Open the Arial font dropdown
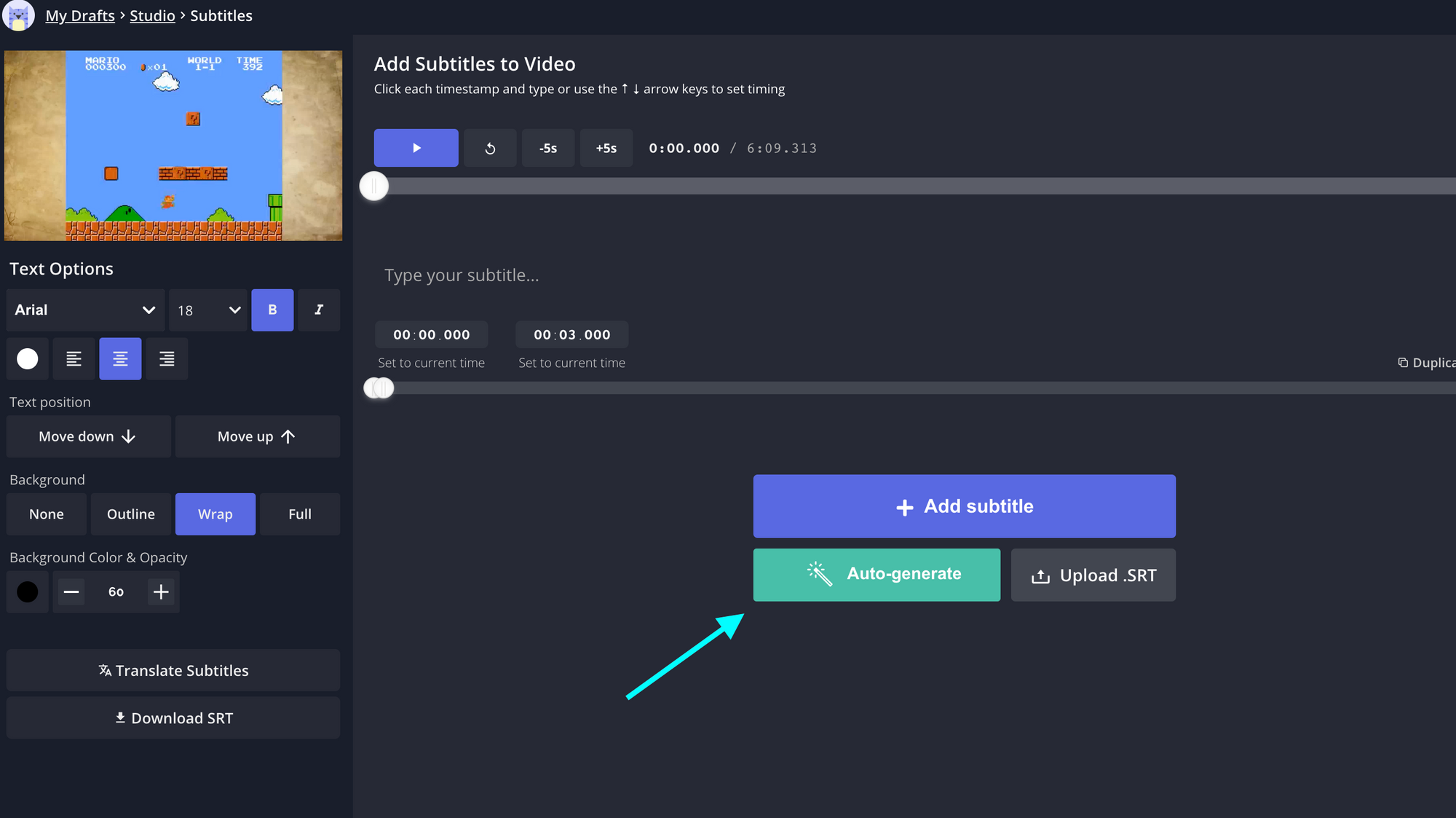This screenshot has height=818, width=1456. point(85,310)
